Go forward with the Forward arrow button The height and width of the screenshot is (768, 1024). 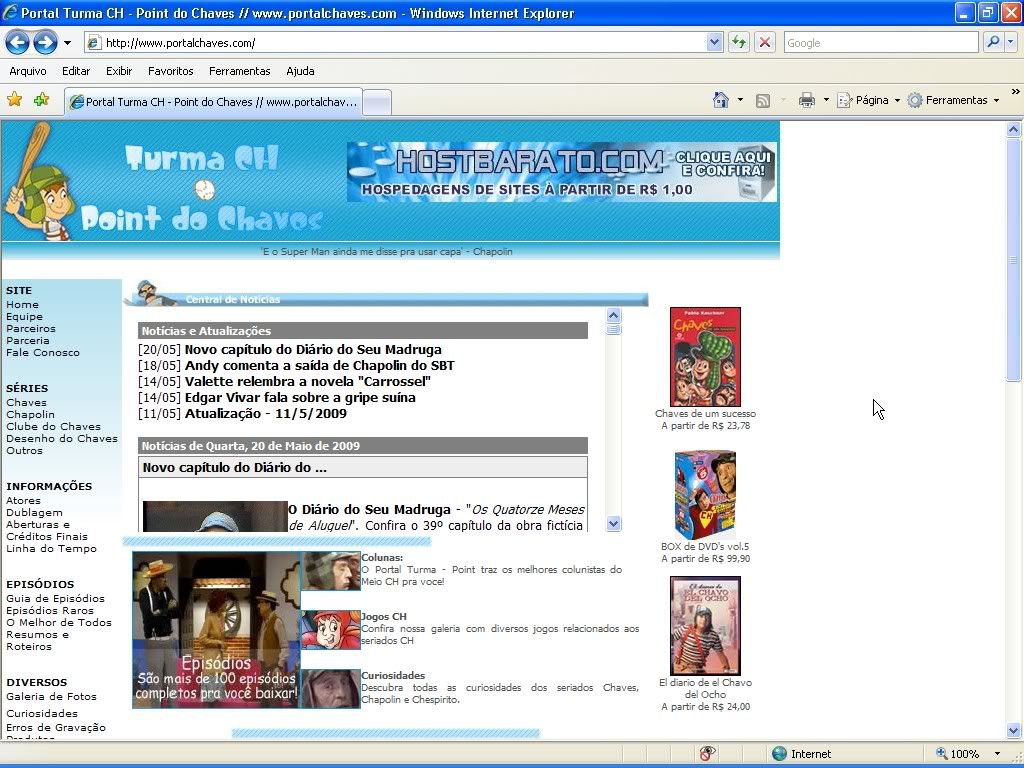pos(45,43)
